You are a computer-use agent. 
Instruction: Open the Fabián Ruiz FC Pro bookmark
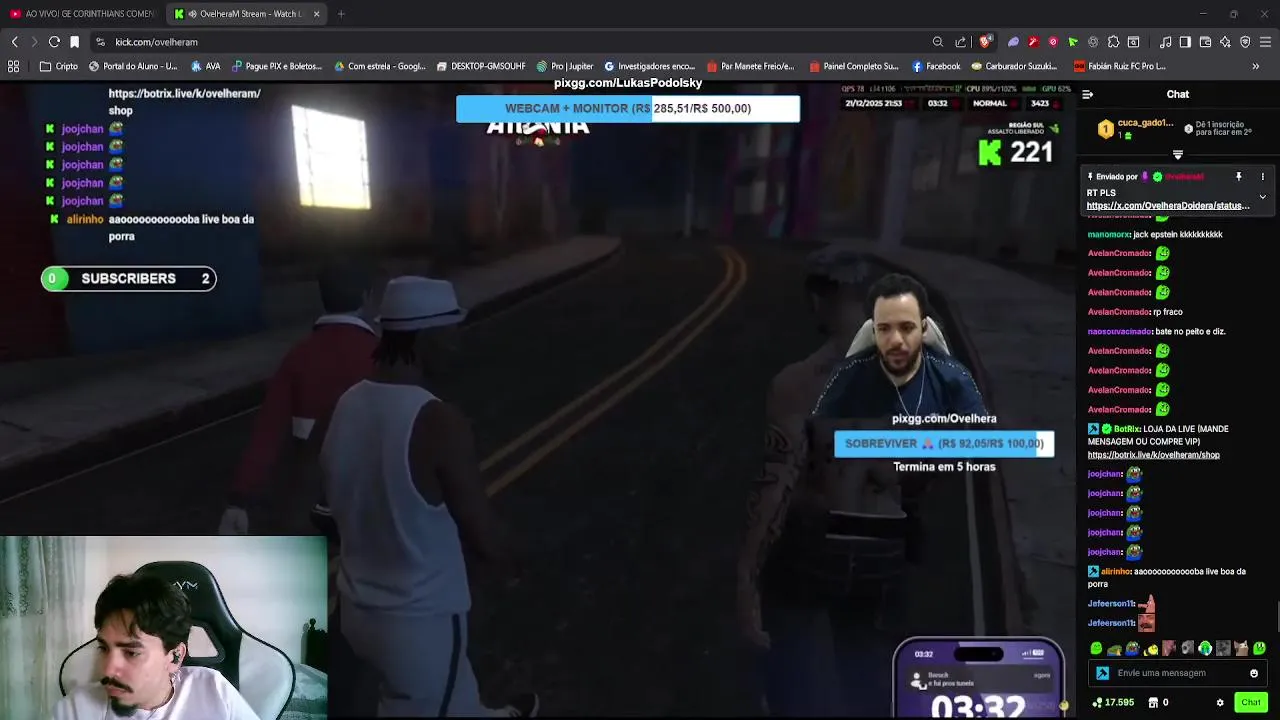pyautogui.click(x=1119, y=66)
